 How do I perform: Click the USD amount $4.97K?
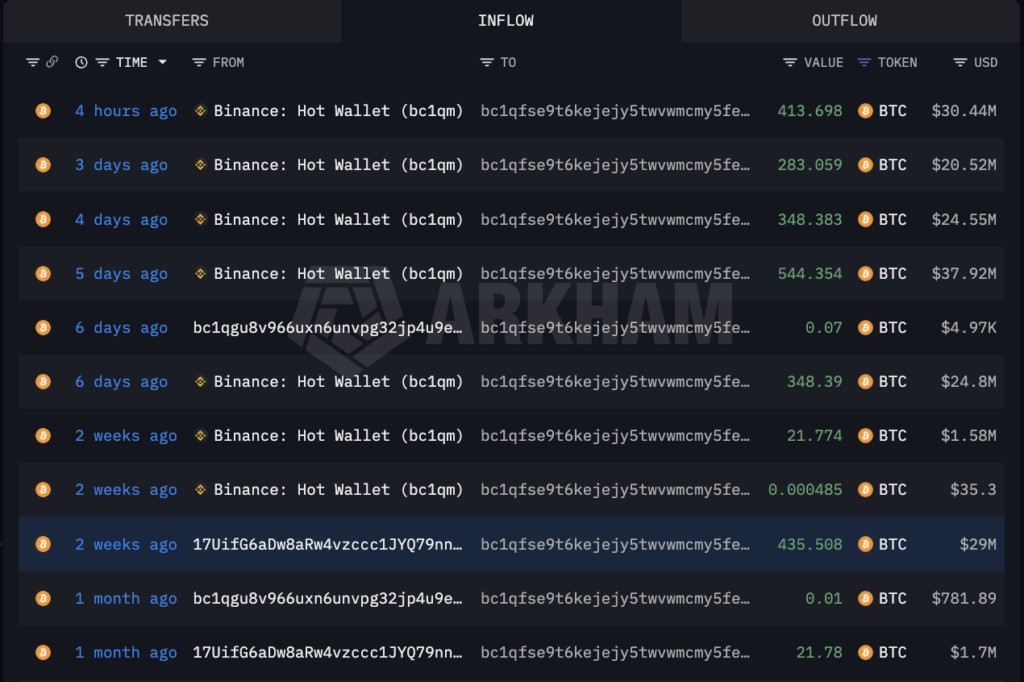coord(968,328)
